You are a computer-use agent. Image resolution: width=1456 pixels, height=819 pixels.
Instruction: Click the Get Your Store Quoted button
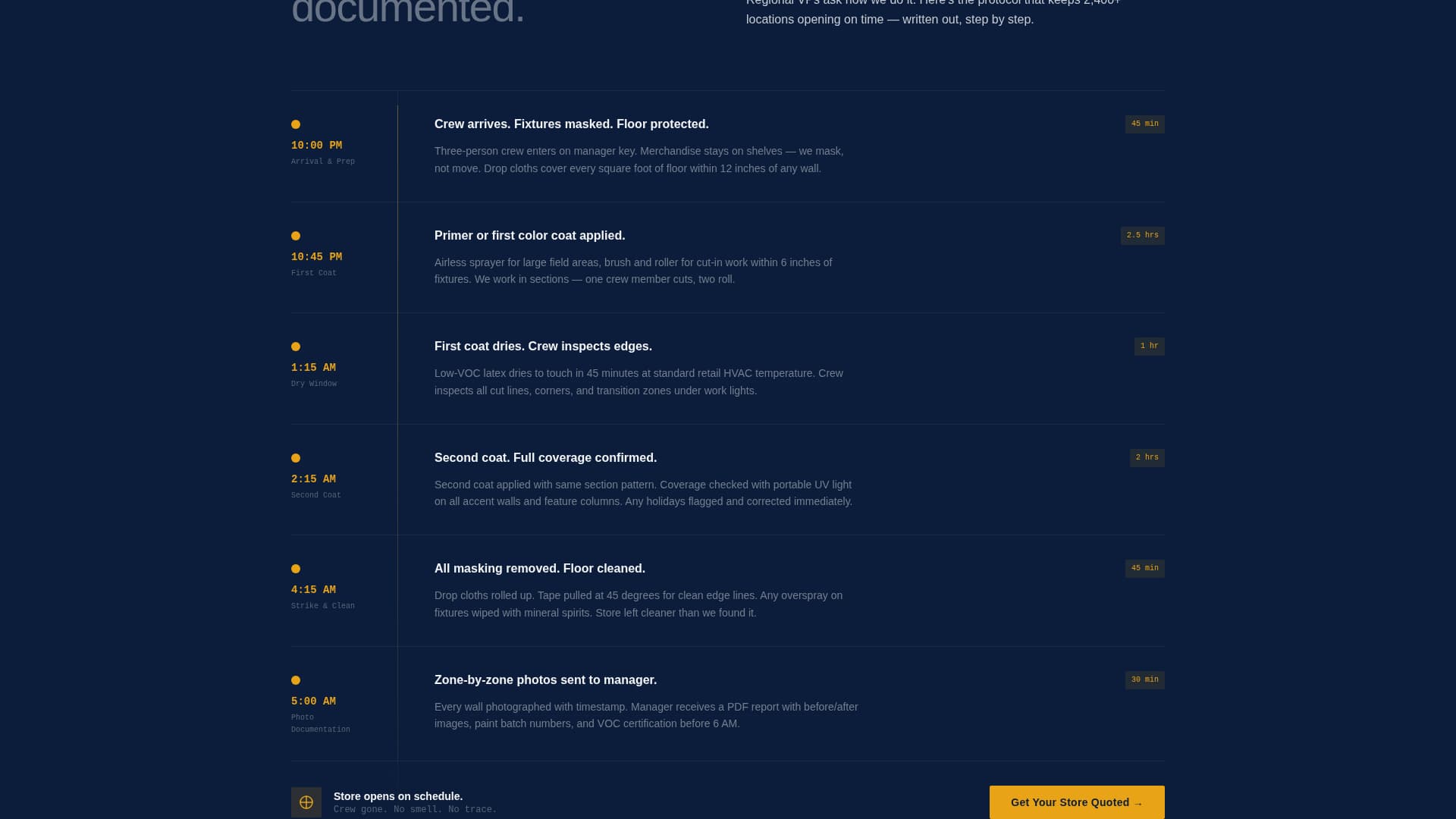coord(1077,802)
